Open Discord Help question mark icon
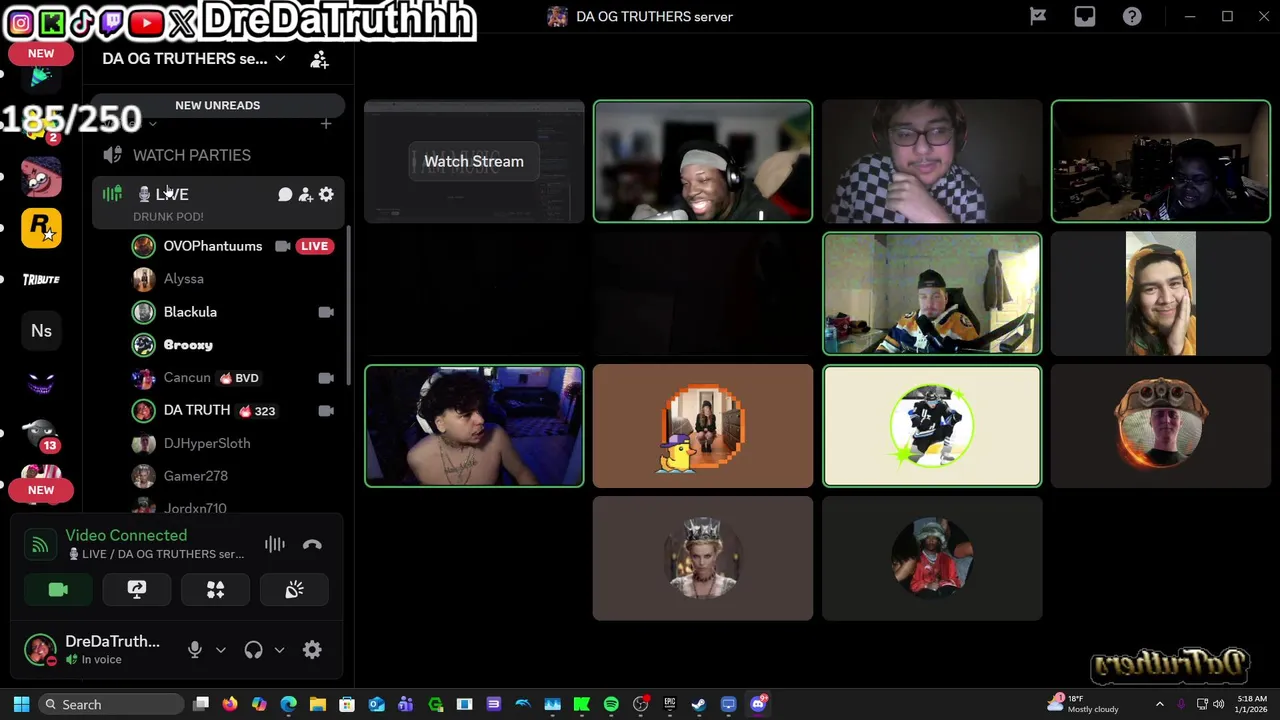This screenshot has width=1280, height=720. pyautogui.click(x=1132, y=16)
